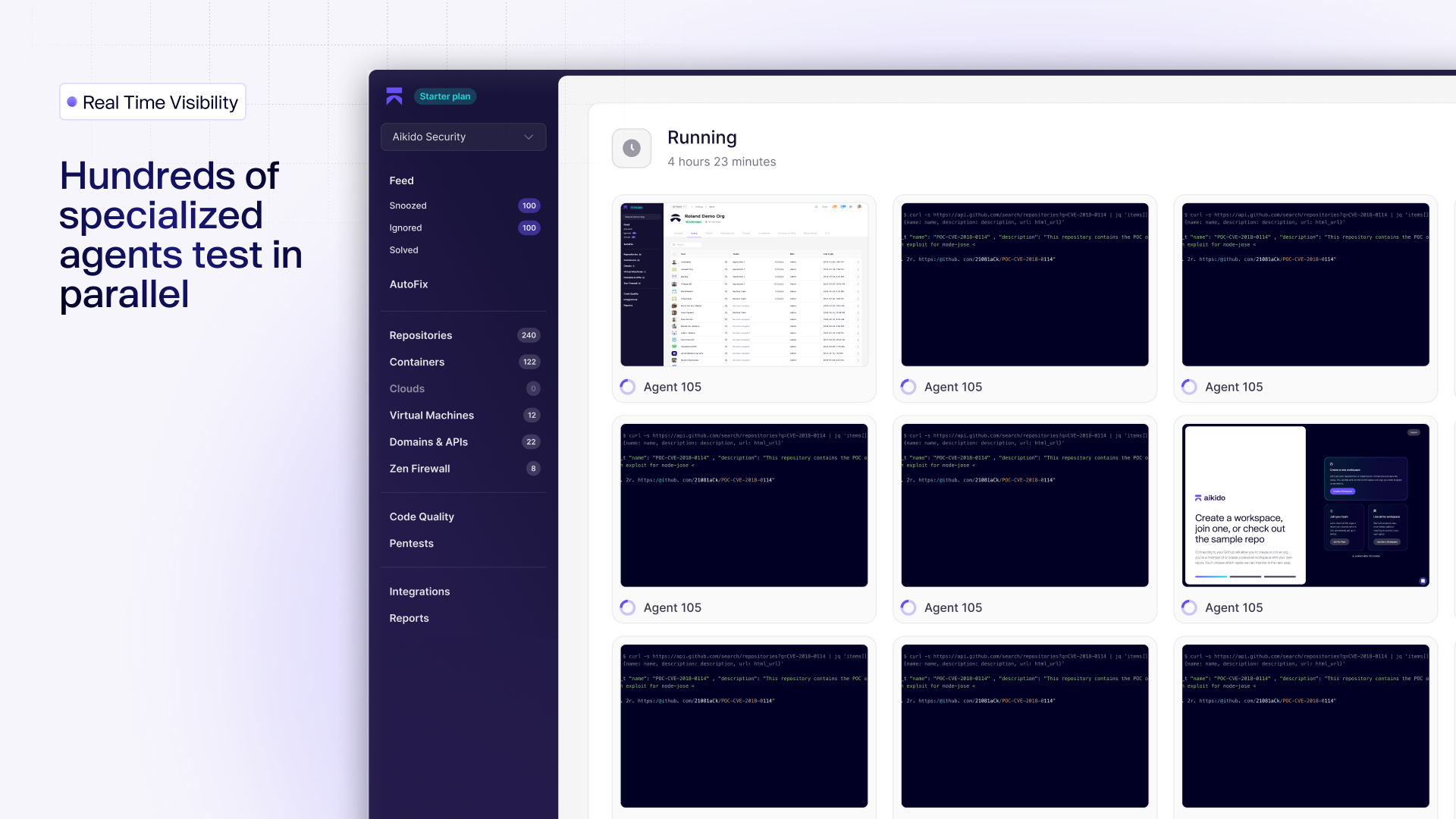Open Domains & APIs in the sidebar

pyautogui.click(x=428, y=442)
